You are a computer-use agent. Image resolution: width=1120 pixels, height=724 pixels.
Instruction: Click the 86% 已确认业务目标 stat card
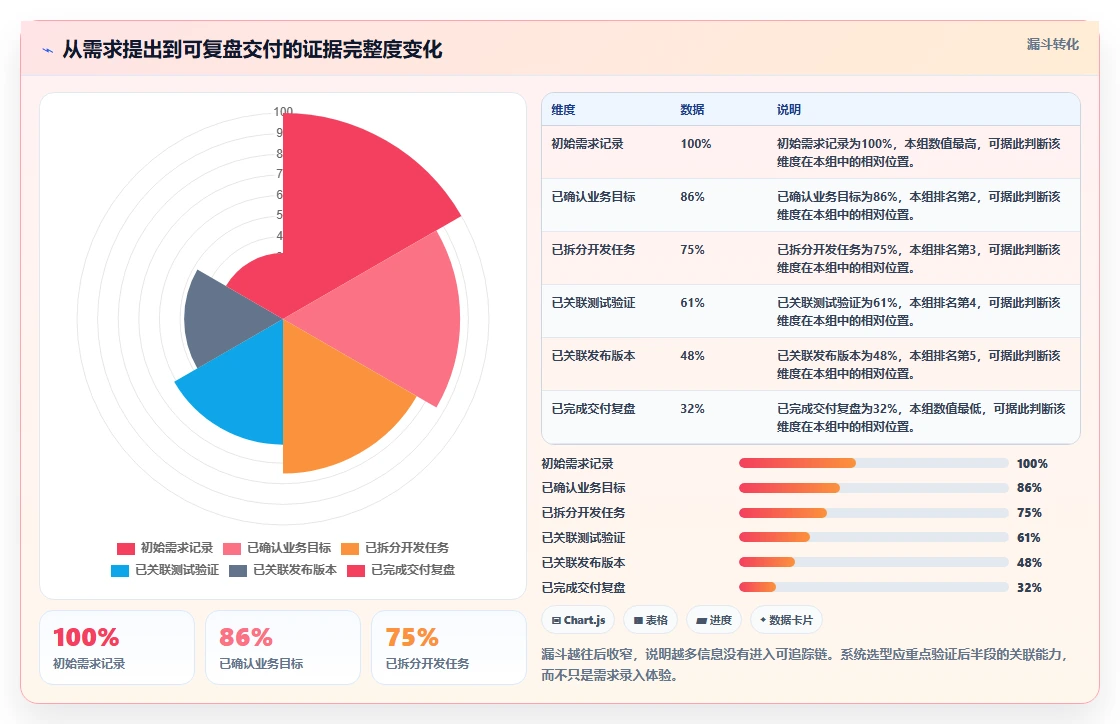283,648
